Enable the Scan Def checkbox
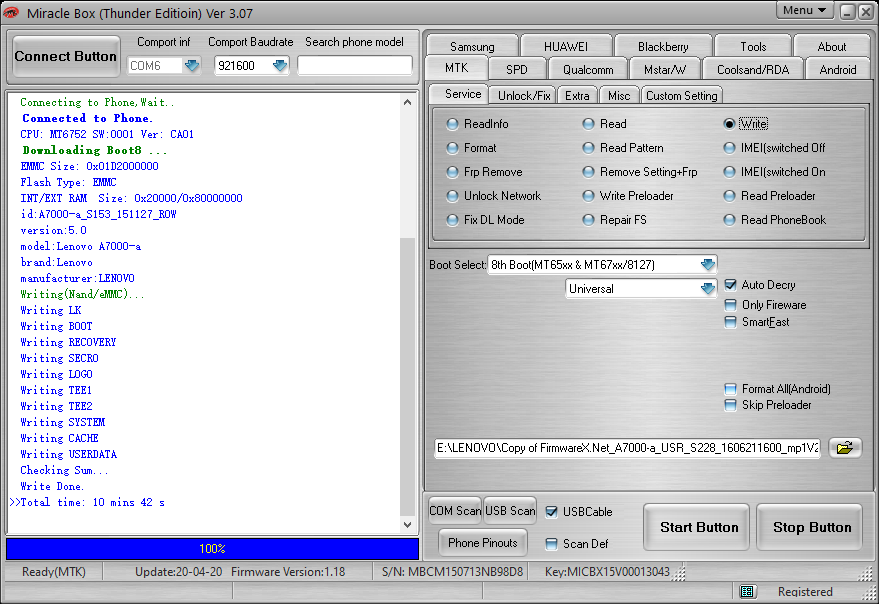The width and height of the screenshot is (879, 604). click(x=552, y=543)
